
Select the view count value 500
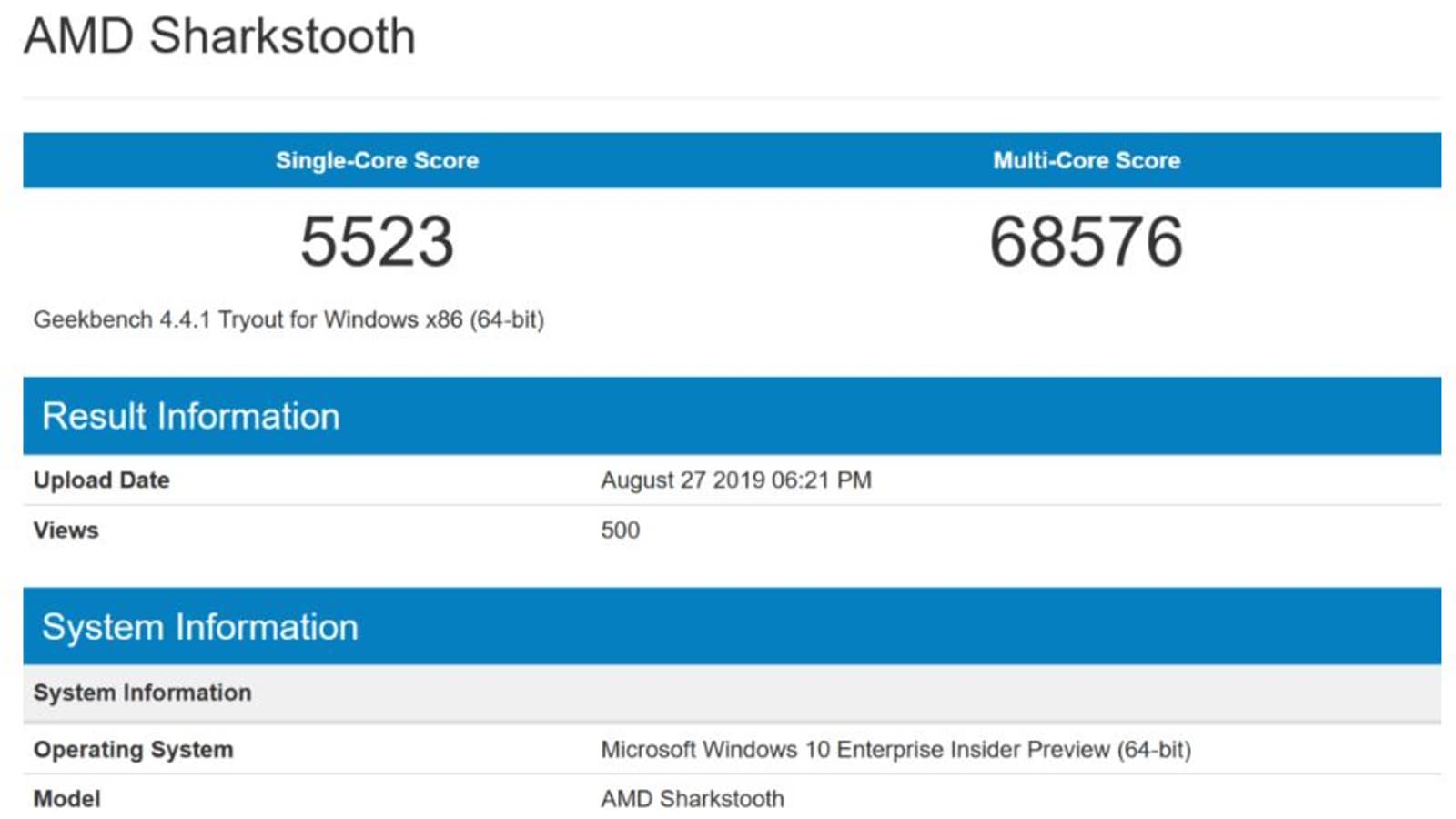pyautogui.click(x=620, y=530)
